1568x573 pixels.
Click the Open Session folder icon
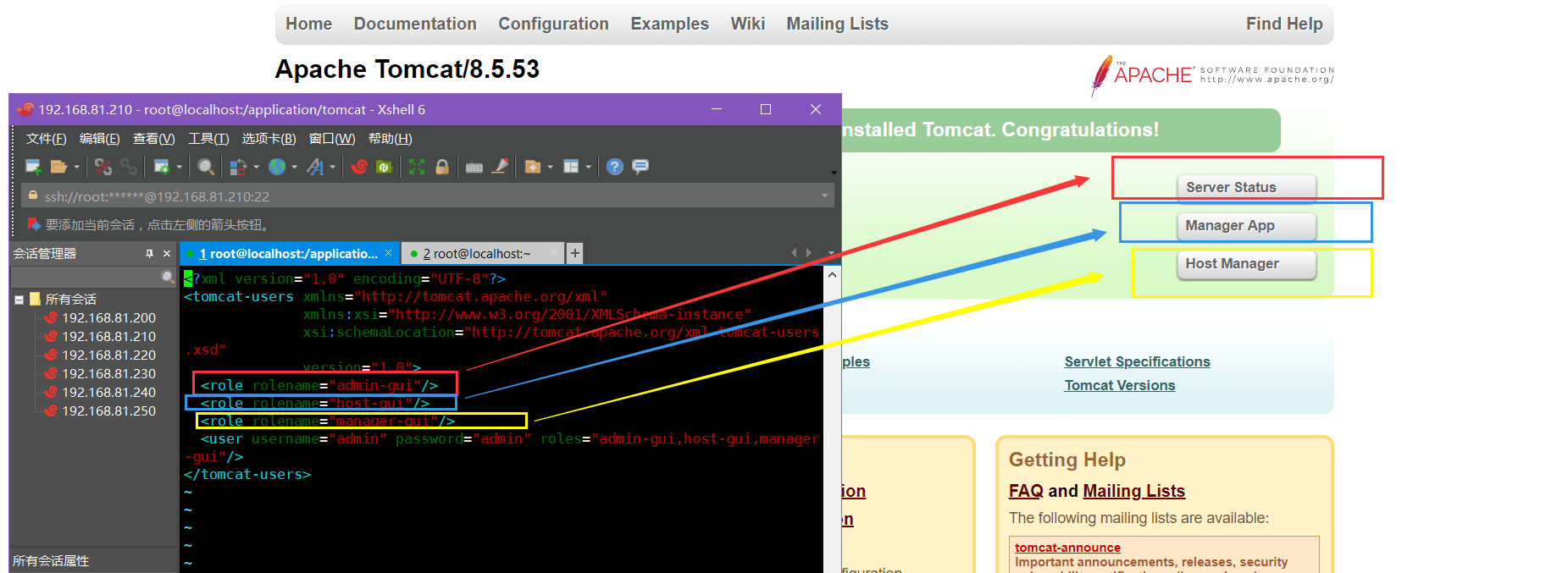(x=58, y=167)
